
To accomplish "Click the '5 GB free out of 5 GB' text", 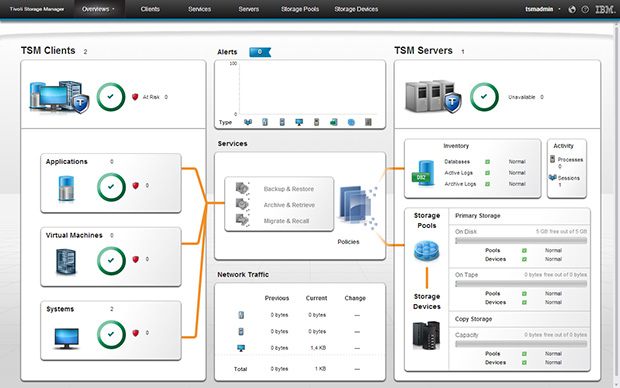I will click(x=561, y=231).
